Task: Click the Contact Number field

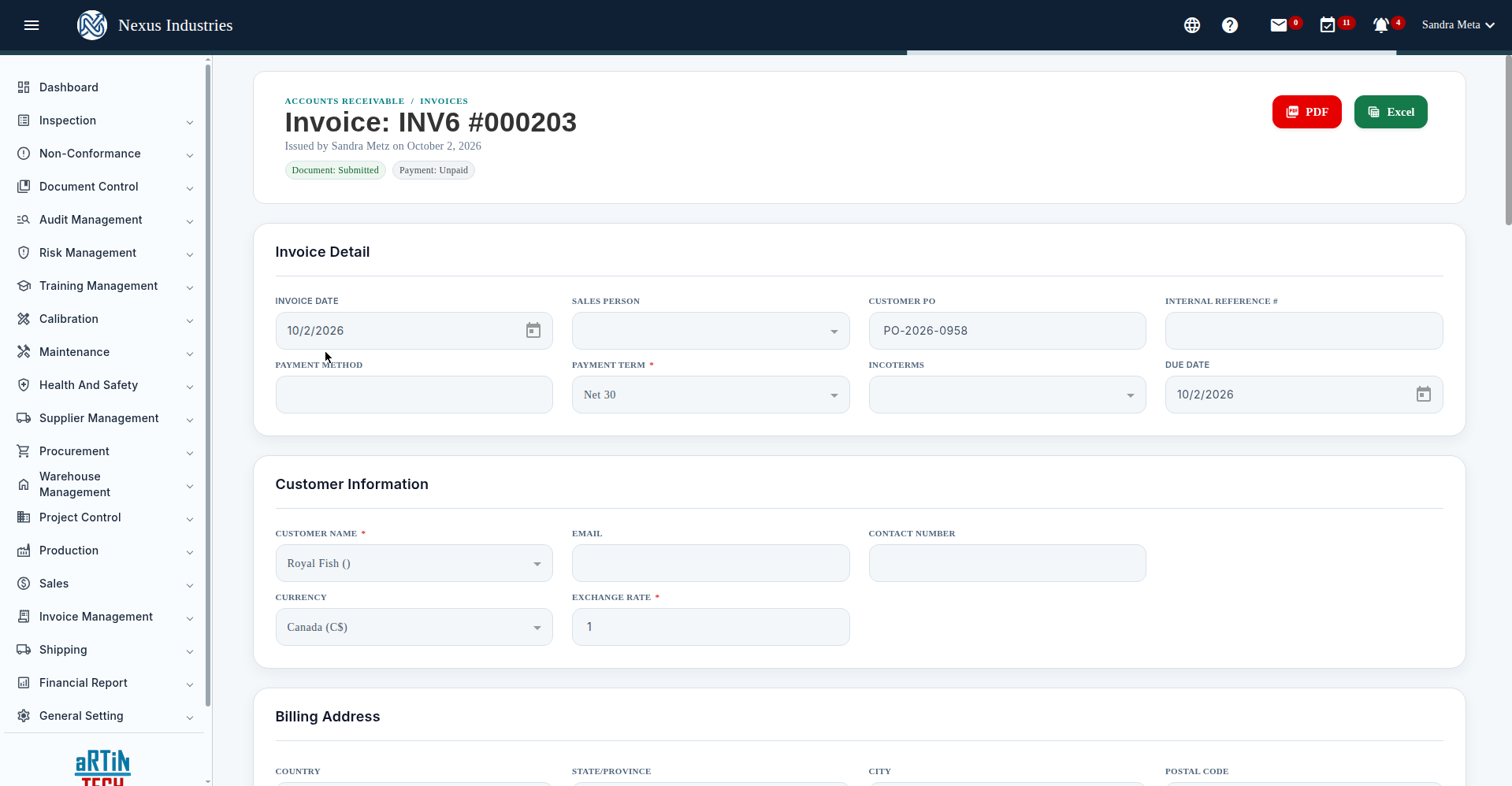Action: click(x=1007, y=563)
